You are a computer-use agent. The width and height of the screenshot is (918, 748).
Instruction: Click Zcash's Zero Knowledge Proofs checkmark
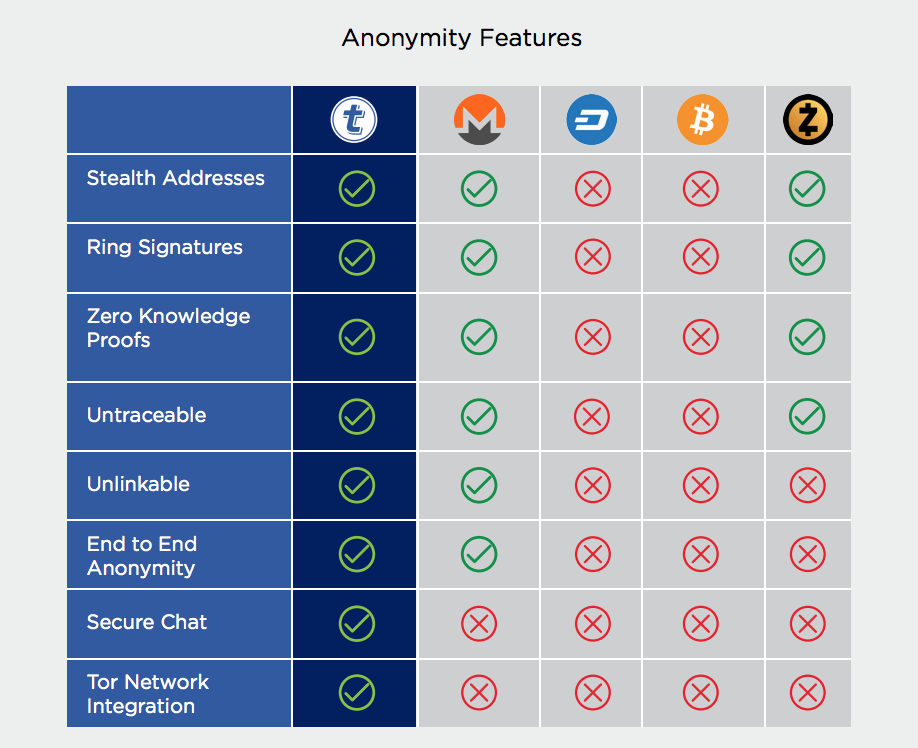pos(807,337)
